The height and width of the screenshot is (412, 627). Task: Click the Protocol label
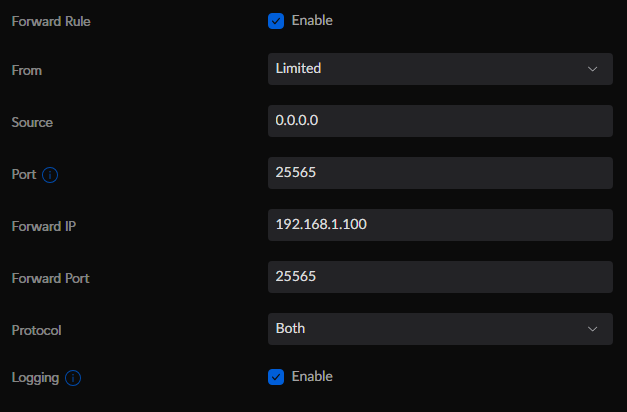coord(36,330)
